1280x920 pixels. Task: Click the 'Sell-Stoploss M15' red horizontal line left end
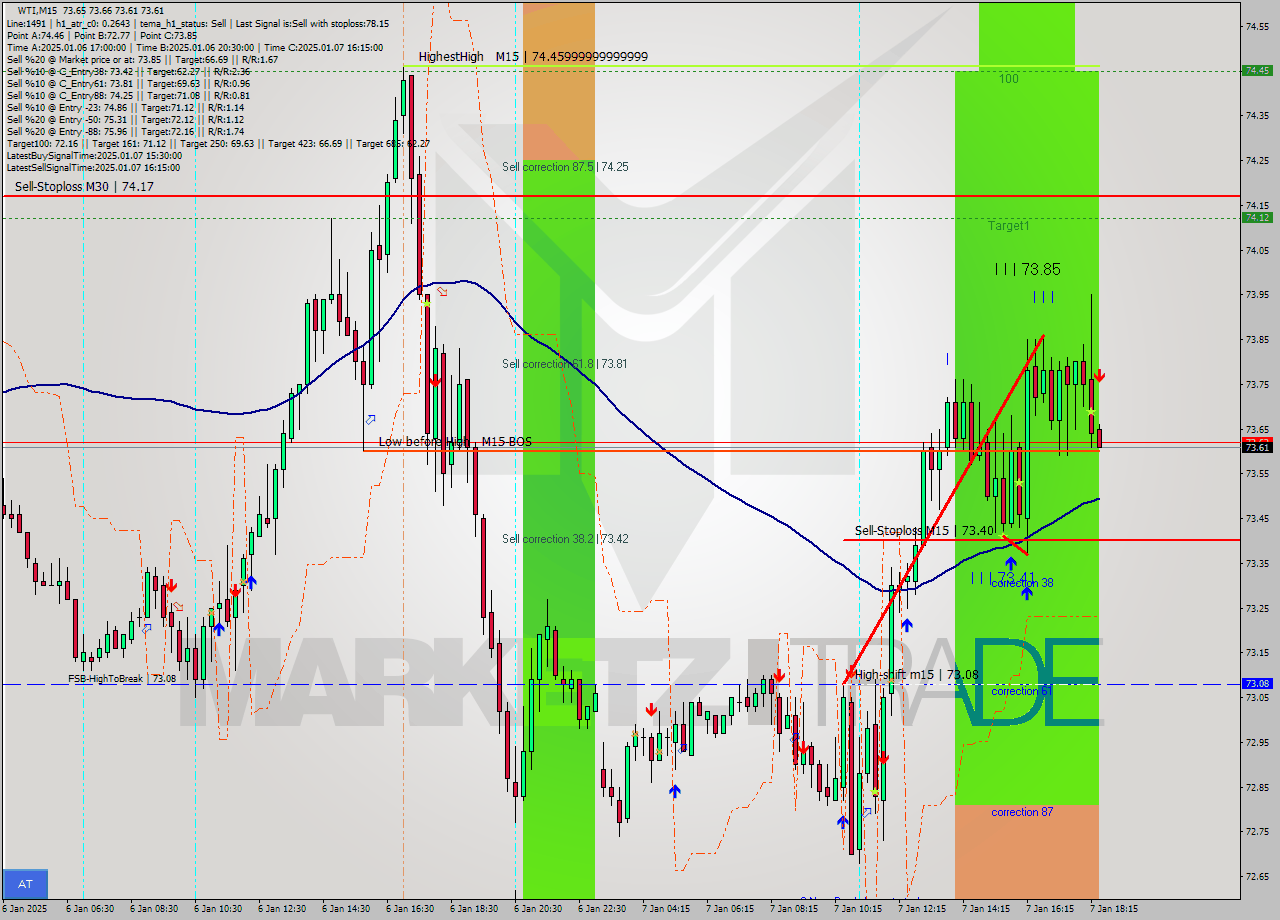(x=847, y=540)
